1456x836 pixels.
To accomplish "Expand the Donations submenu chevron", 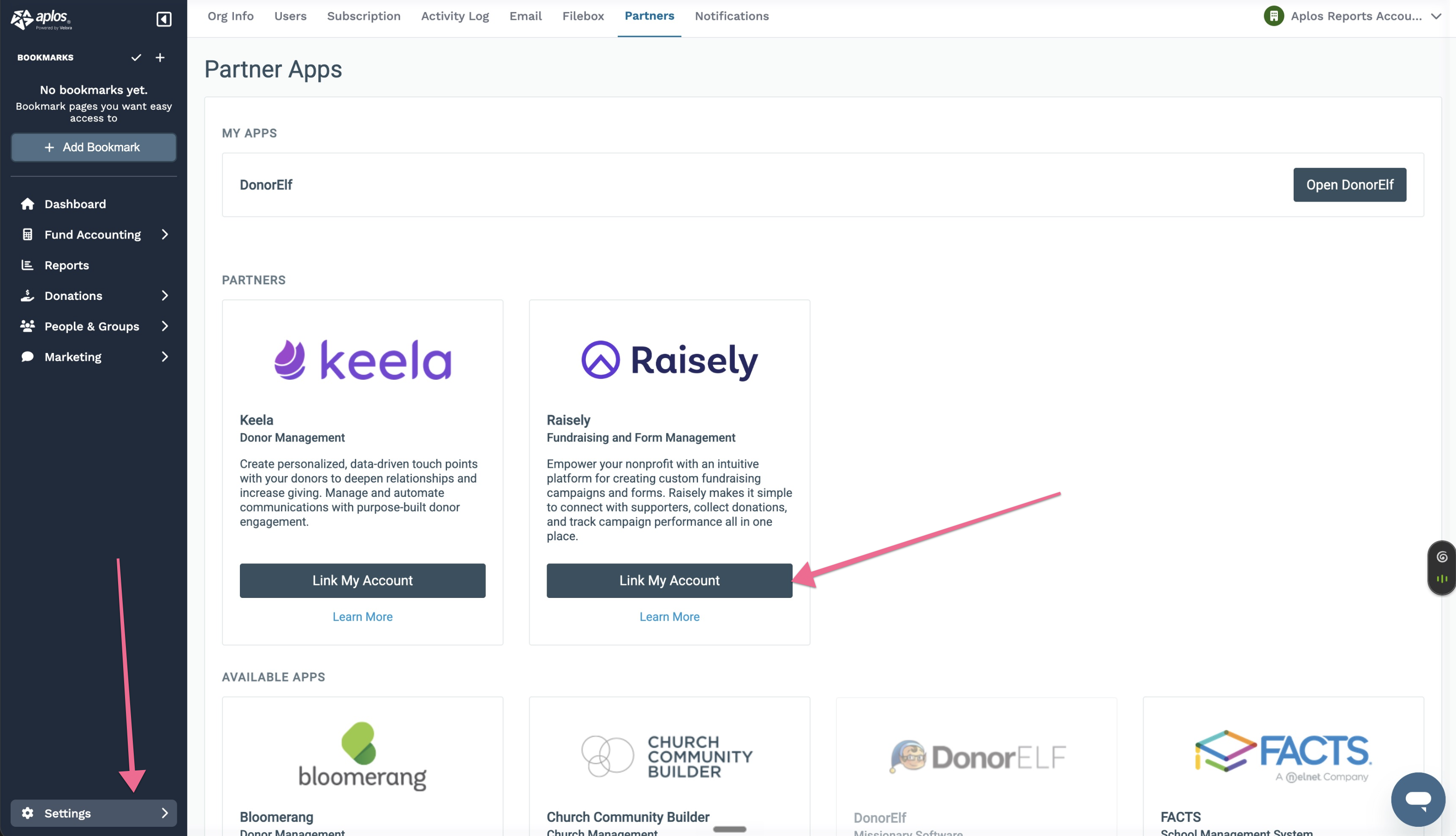I will click(x=165, y=295).
